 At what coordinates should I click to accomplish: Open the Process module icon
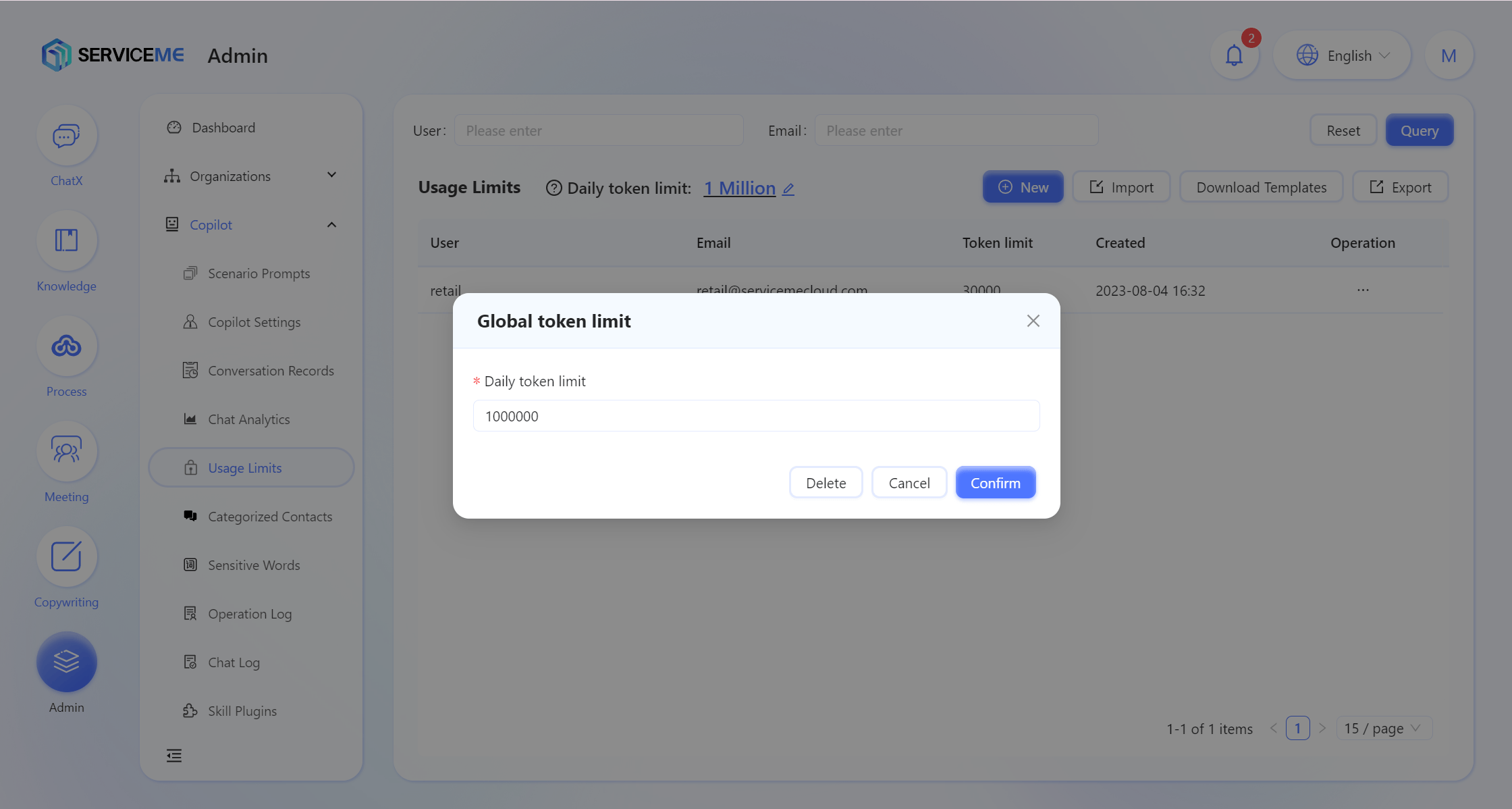tap(66, 346)
